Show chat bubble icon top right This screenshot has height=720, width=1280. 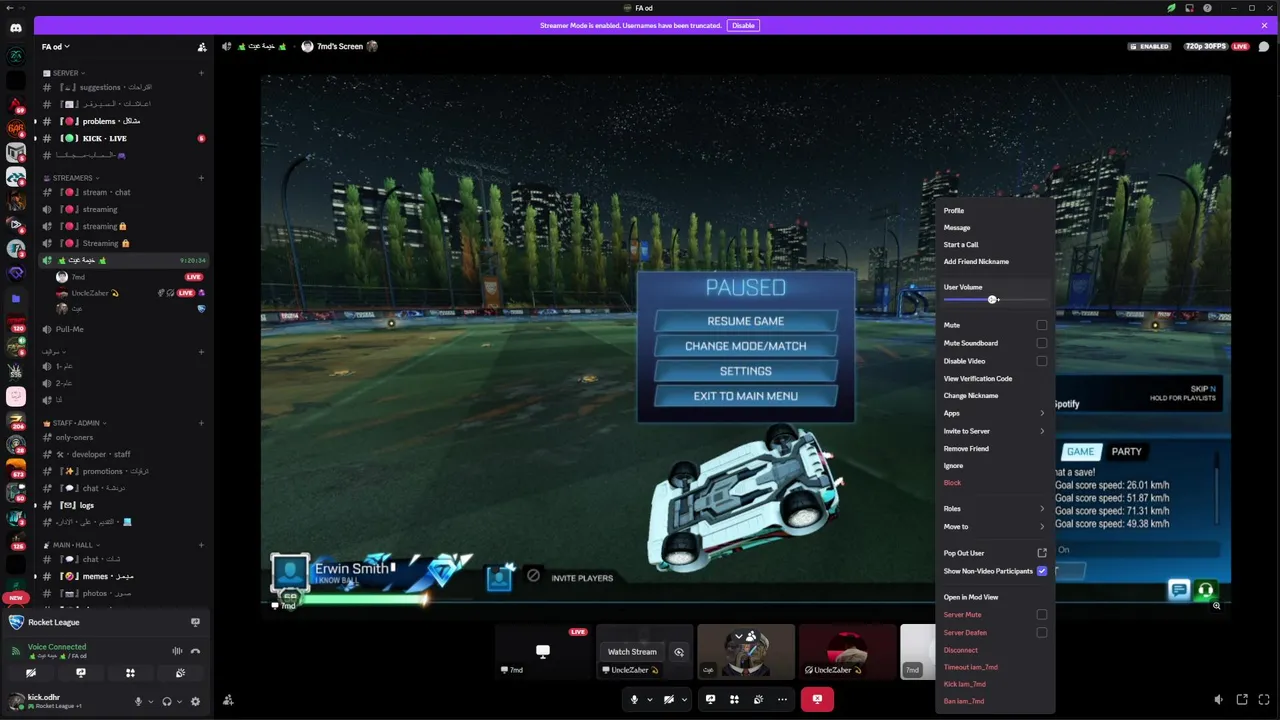[x=1264, y=46]
